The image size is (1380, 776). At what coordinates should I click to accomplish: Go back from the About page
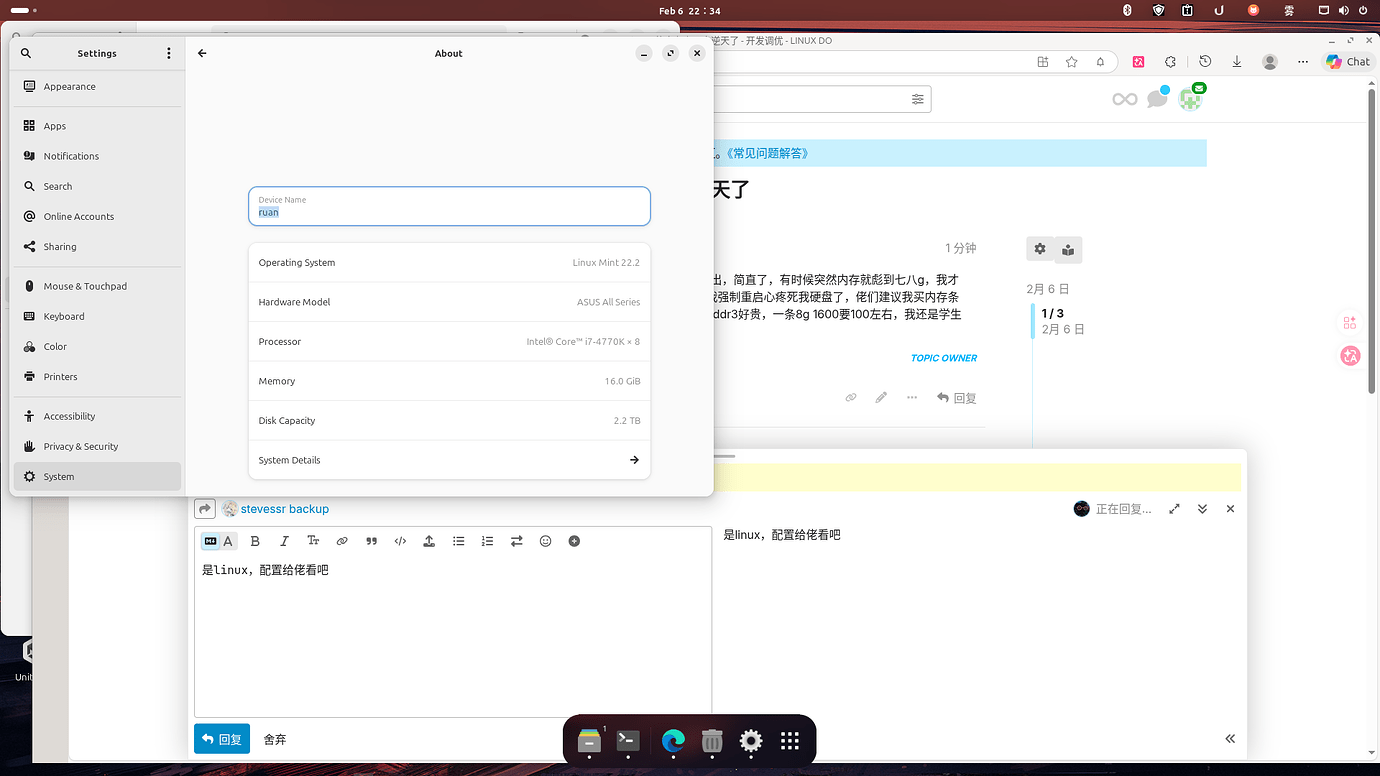(202, 53)
